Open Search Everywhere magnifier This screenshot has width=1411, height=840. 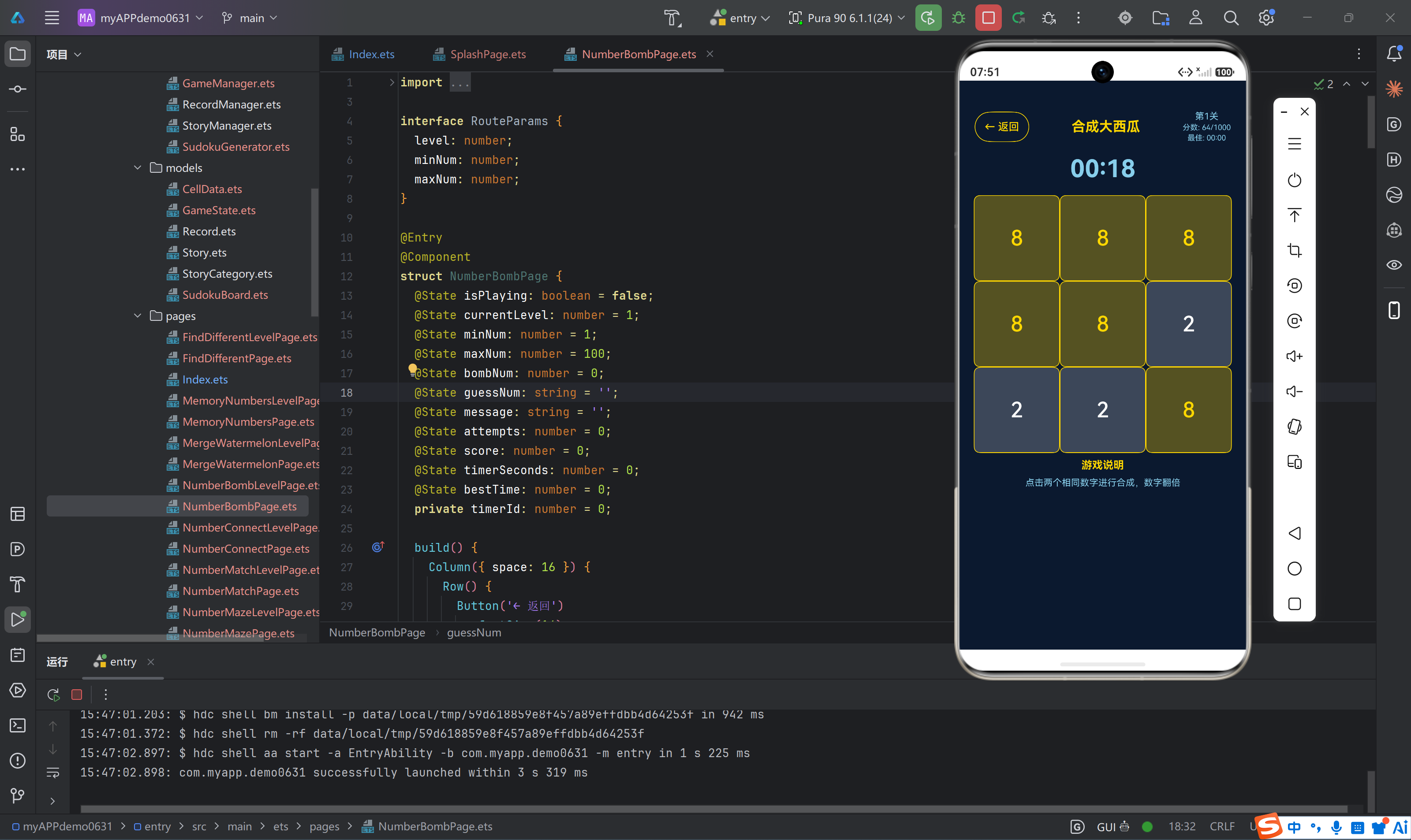point(1231,18)
